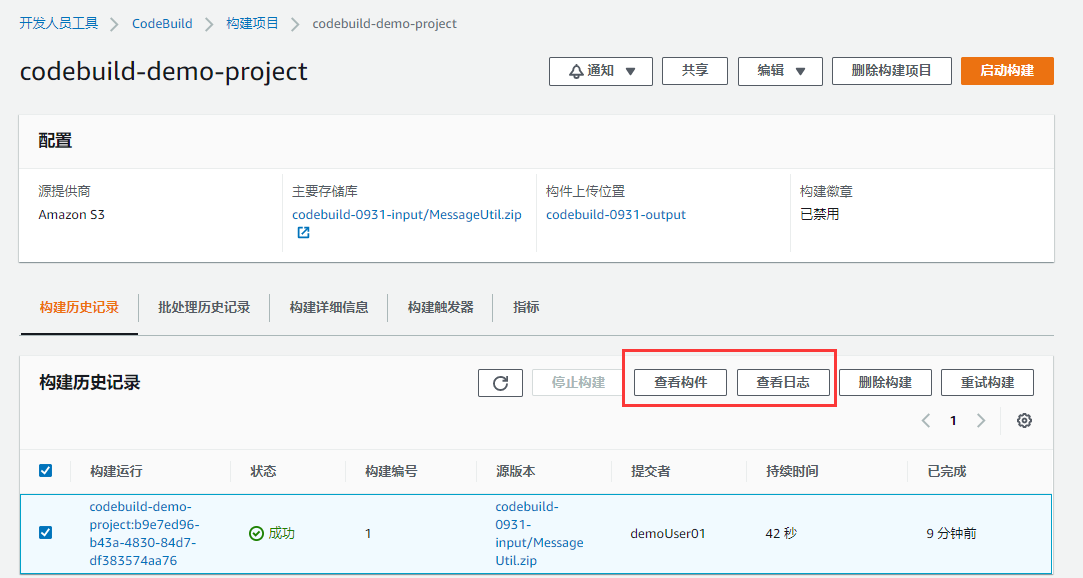1083x578 pixels.
Task: Click the orange 启动构建 button
Action: [1007, 70]
